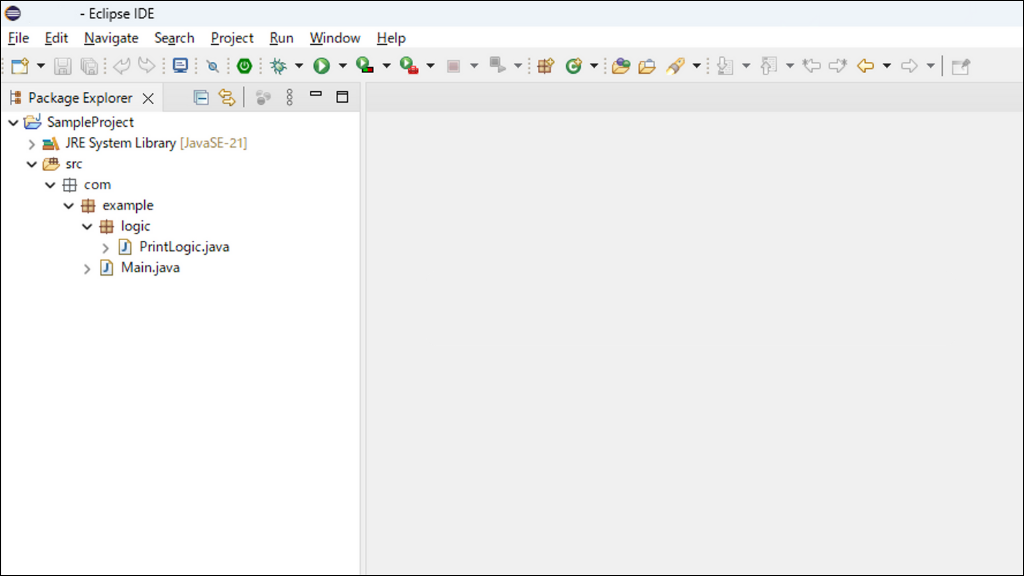Click the Previous Annotation icon
This screenshot has height=576, width=1024.
coord(769,66)
